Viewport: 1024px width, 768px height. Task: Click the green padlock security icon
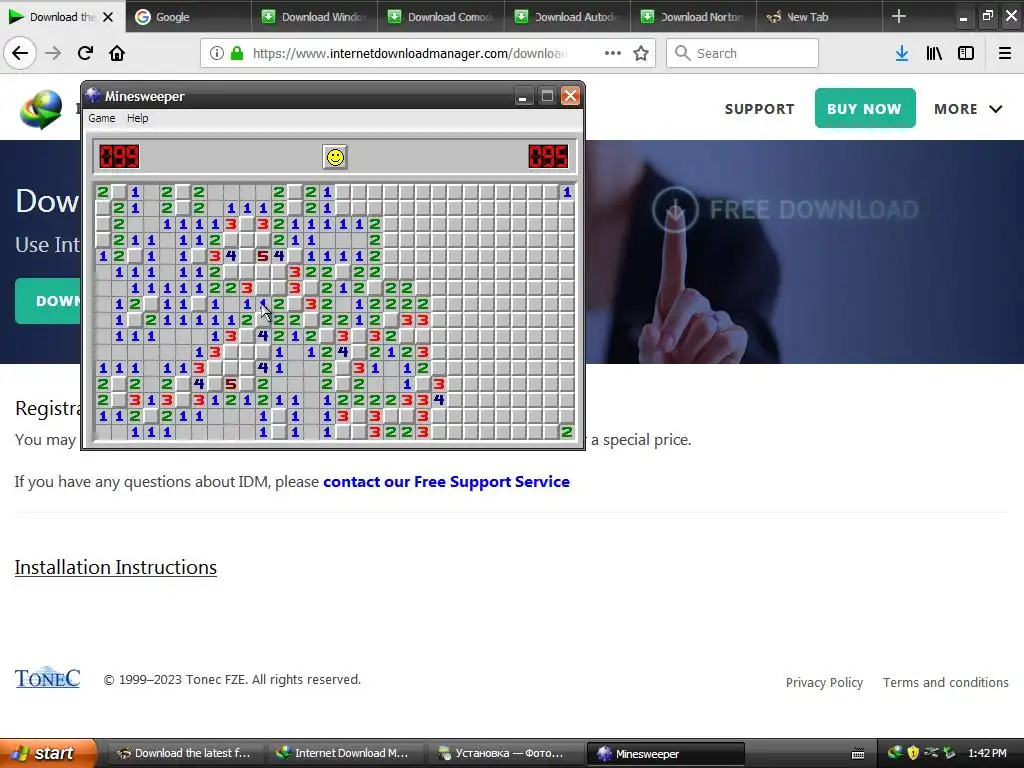coord(237,54)
